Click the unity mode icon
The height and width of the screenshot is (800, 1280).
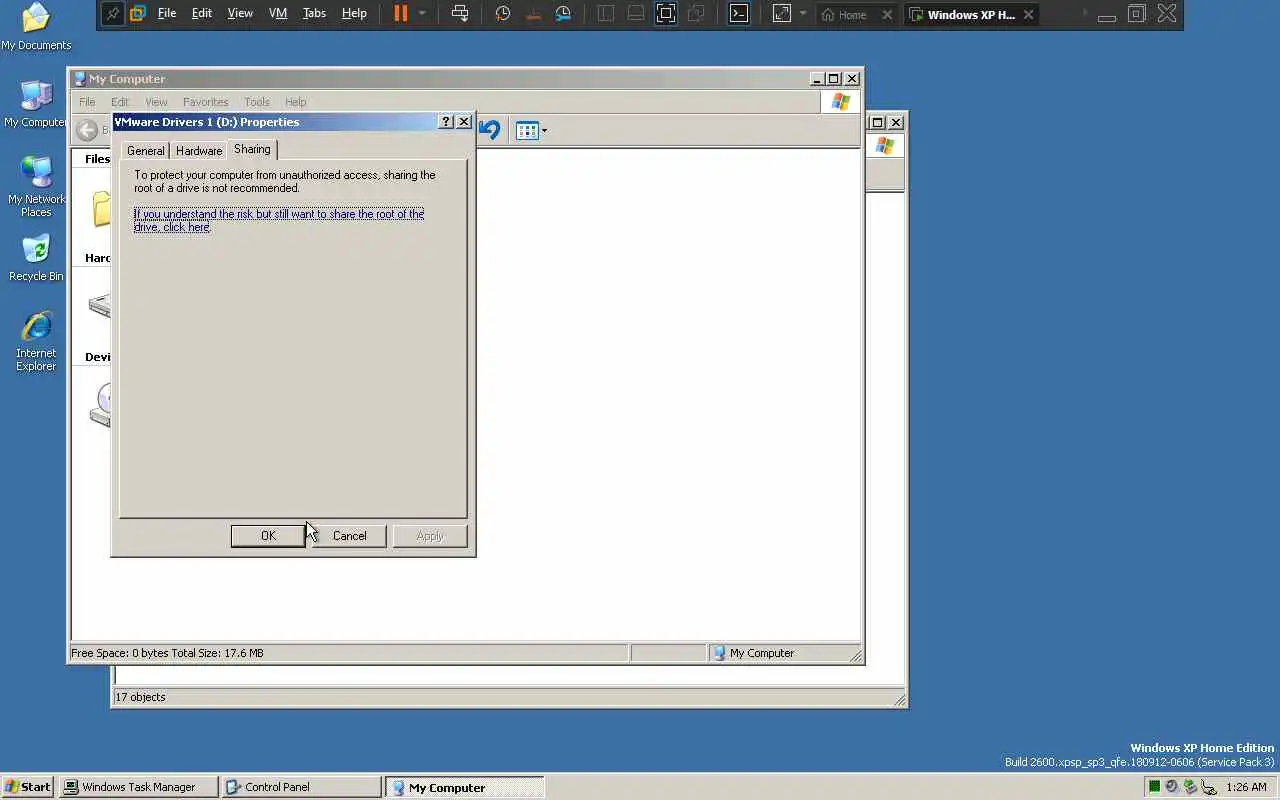[697, 14]
